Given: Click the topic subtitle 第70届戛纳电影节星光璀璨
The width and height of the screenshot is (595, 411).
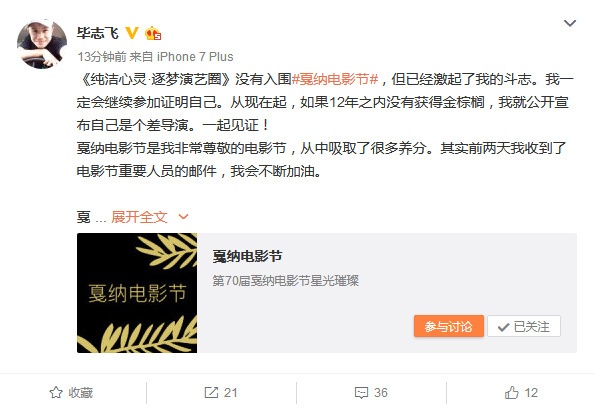Looking at the screenshot, I should (286, 281).
